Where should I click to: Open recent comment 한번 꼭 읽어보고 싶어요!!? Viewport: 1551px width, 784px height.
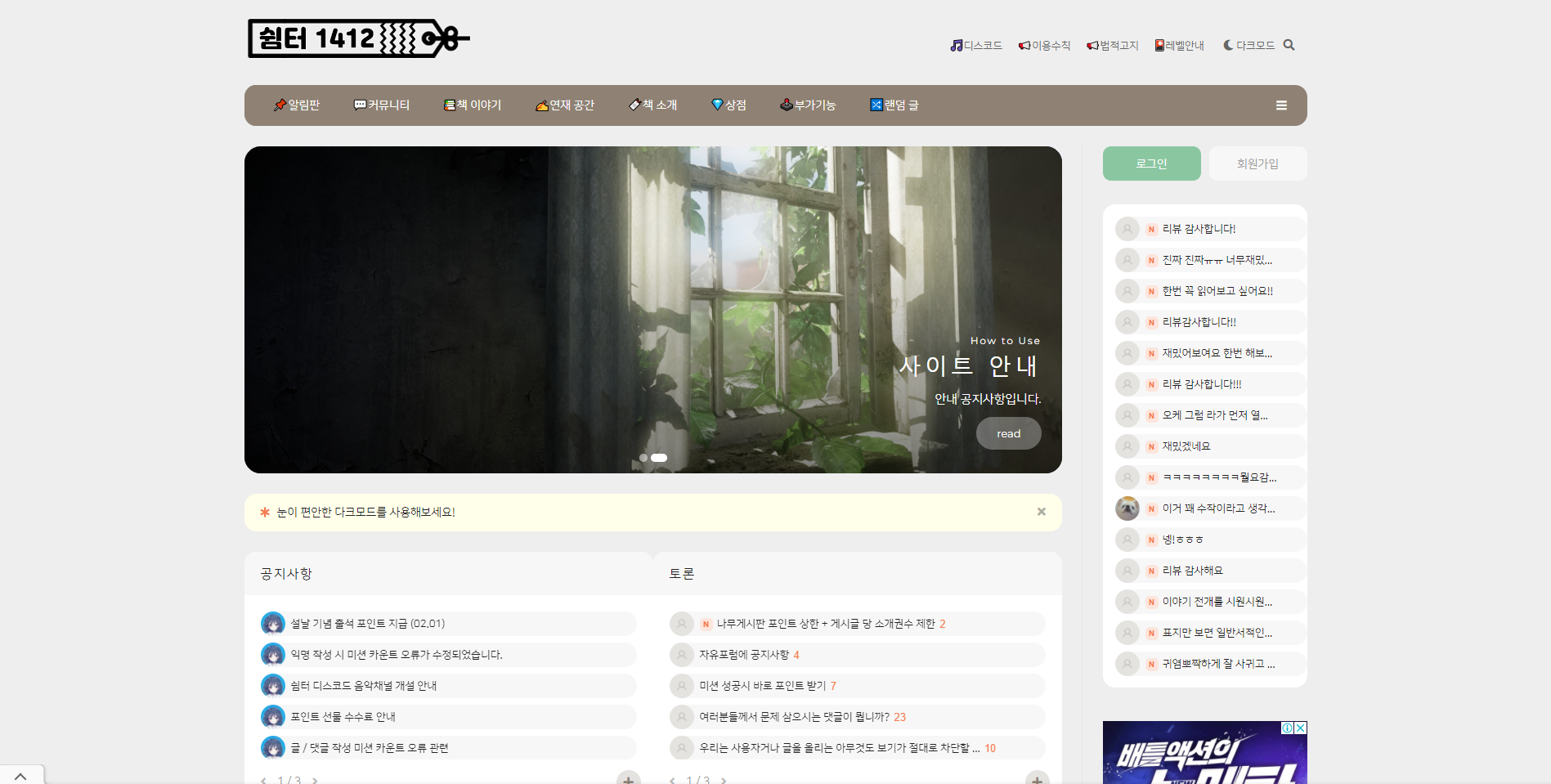1217,291
